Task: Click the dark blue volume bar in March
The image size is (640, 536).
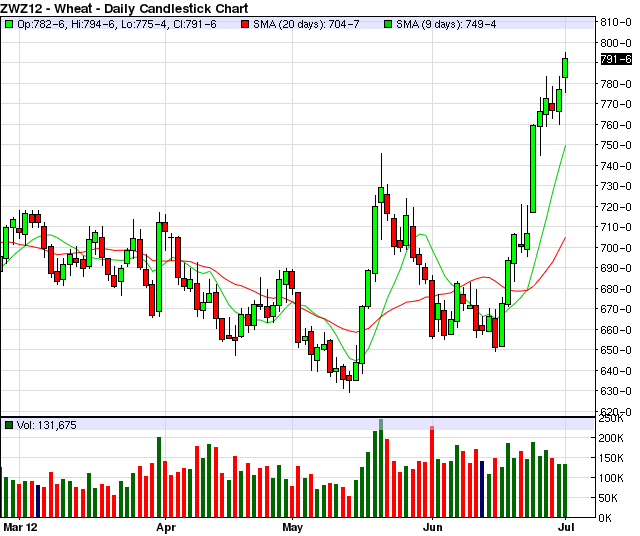Action: point(38,501)
